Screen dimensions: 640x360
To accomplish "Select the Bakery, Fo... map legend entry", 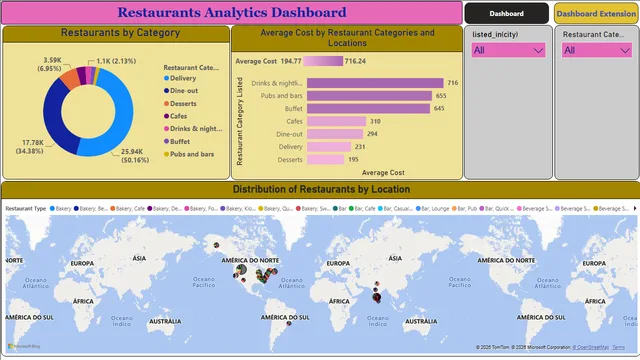I will pyautogui.click(x=201, y=209).
